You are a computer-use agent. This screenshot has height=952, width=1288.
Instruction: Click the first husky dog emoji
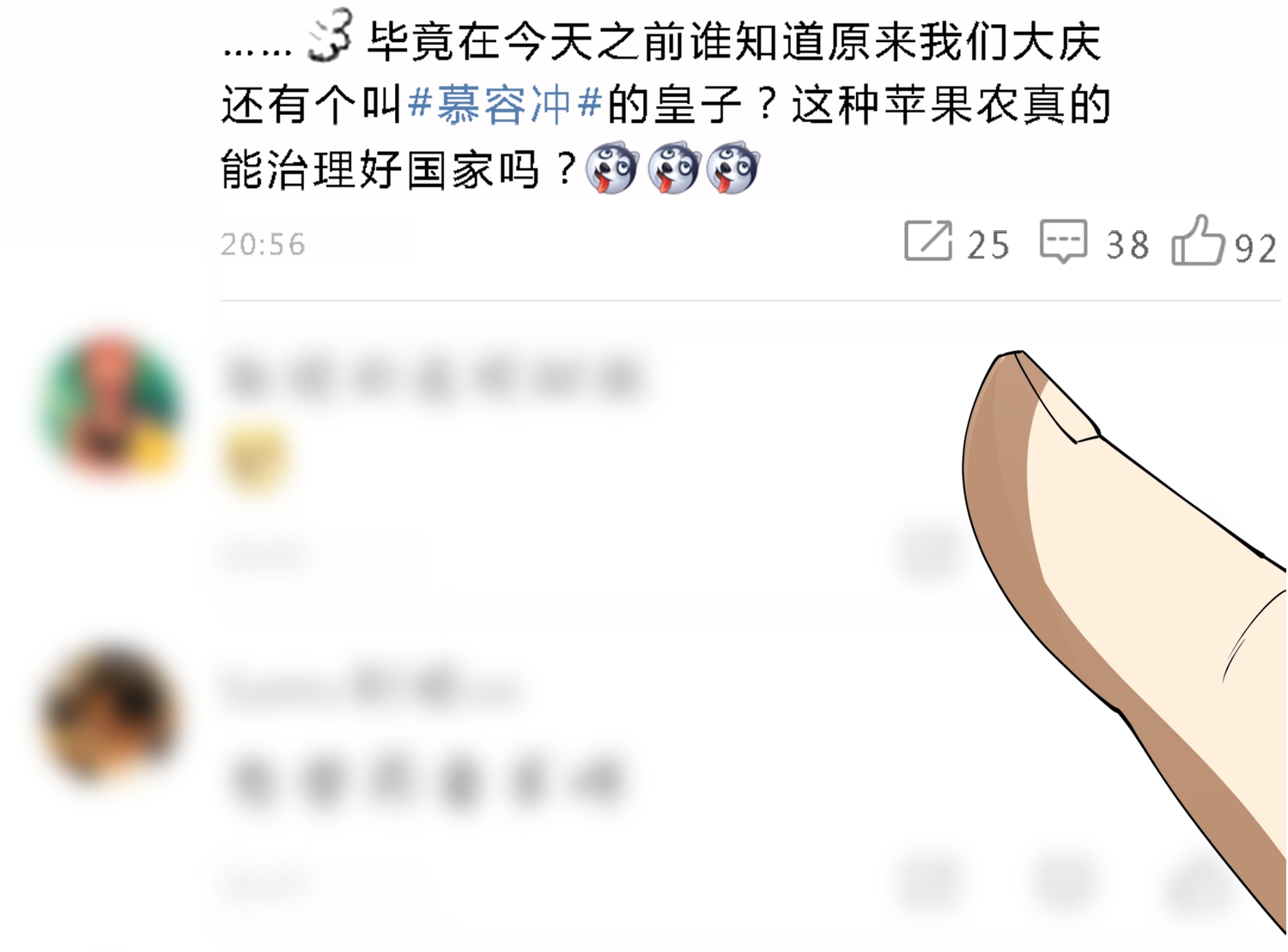pos(611,167)
